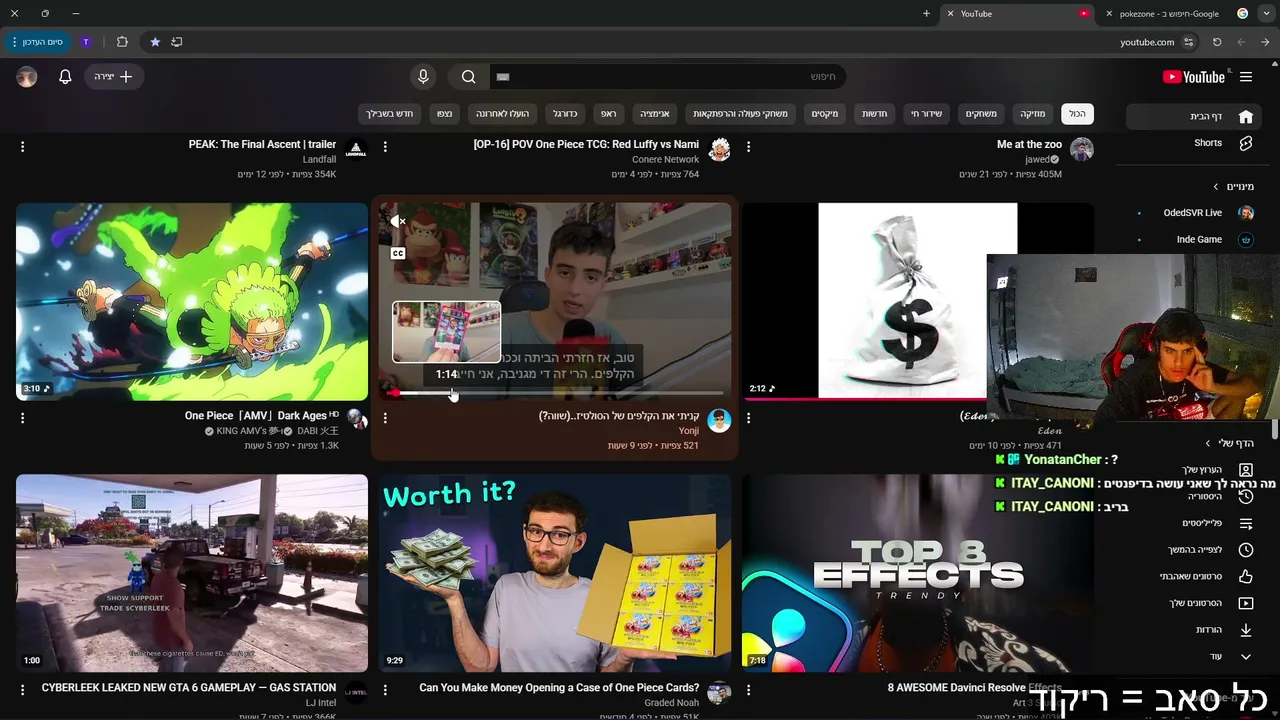
Task: Open the YouTube account avatar menu
Action: click(27, 77)
